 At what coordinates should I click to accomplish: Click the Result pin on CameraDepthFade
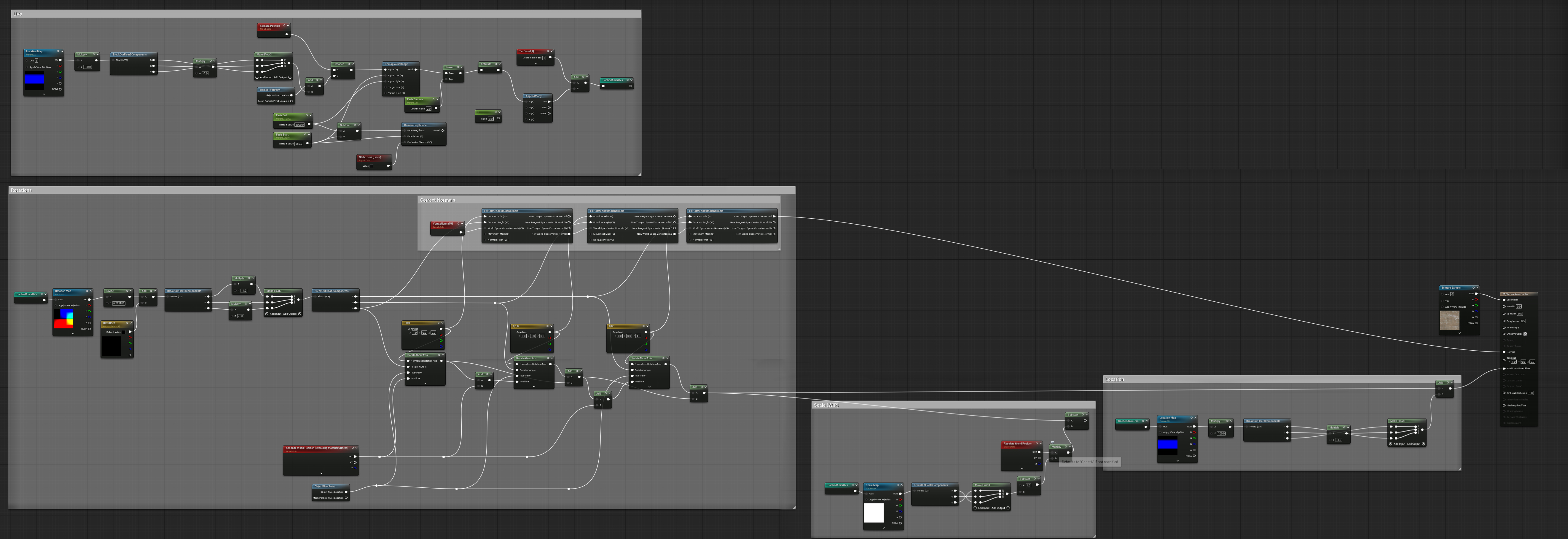[x=442, y=130]
